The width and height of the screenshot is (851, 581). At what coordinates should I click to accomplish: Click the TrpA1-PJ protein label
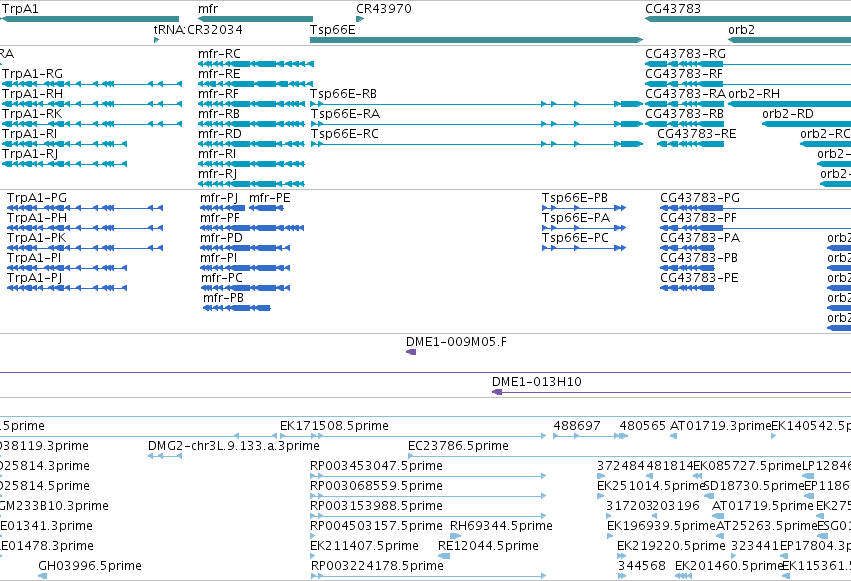34,278
